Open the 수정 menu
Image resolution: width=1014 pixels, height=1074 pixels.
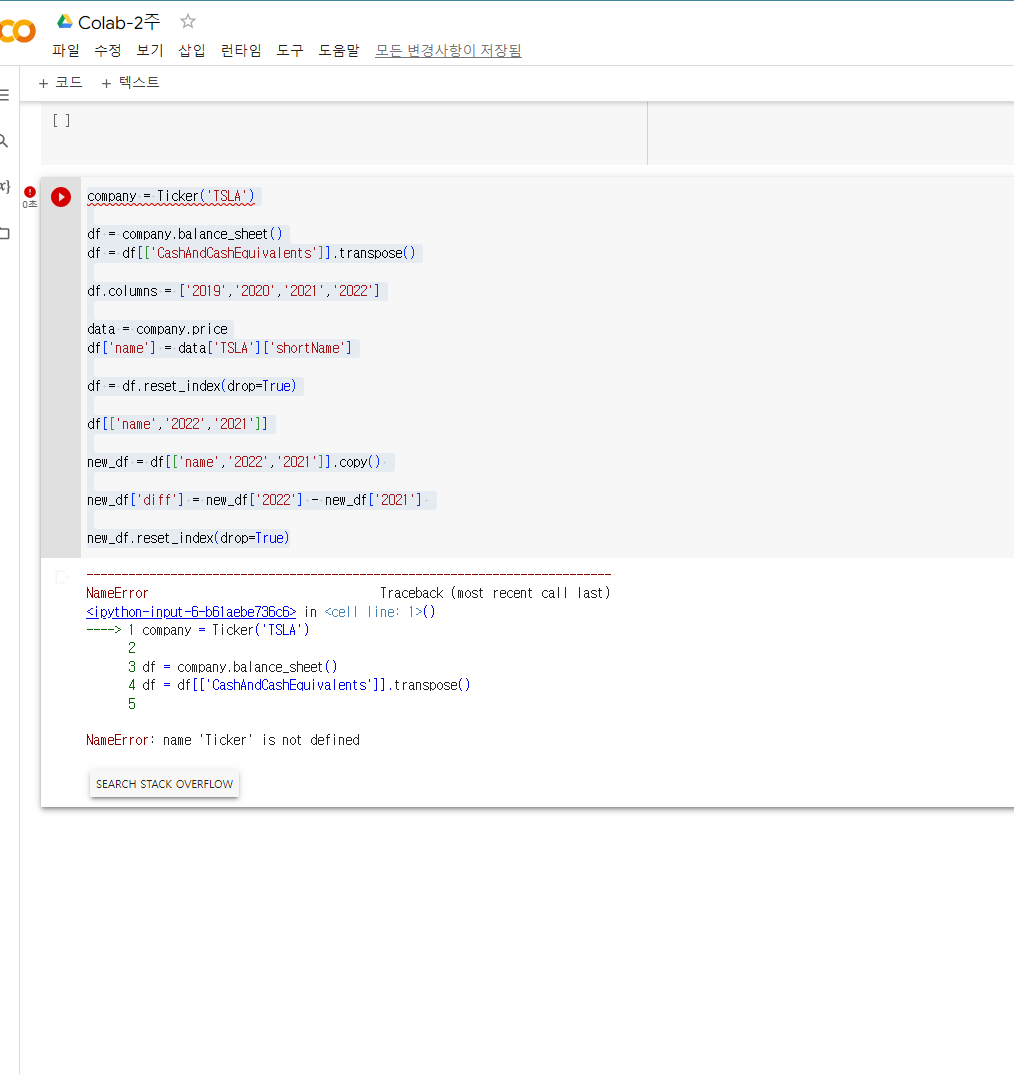pos(108,50)
